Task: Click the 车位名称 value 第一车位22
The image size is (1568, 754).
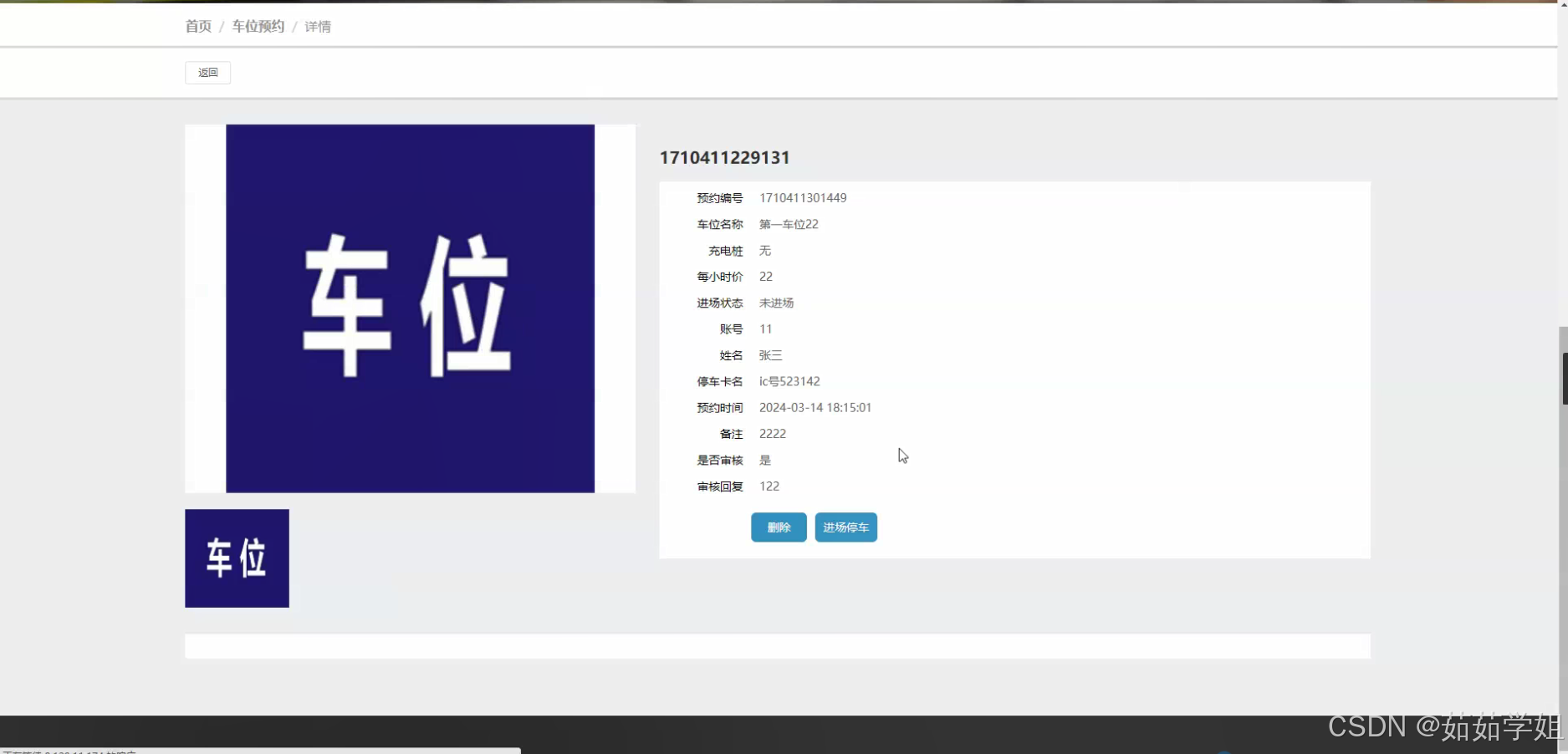Action: (x=789, y=224)
